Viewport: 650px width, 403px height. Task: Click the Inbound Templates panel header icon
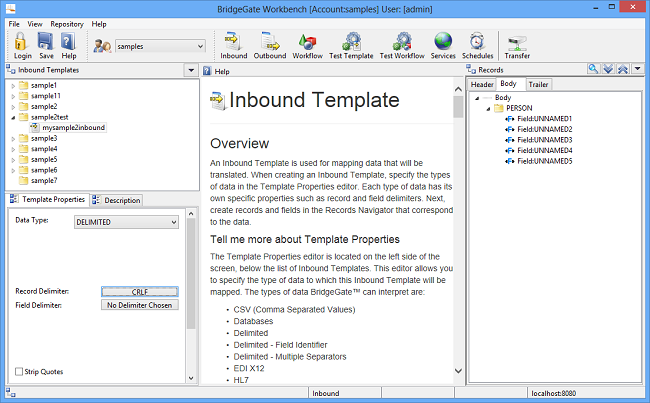tap(11, 70)
